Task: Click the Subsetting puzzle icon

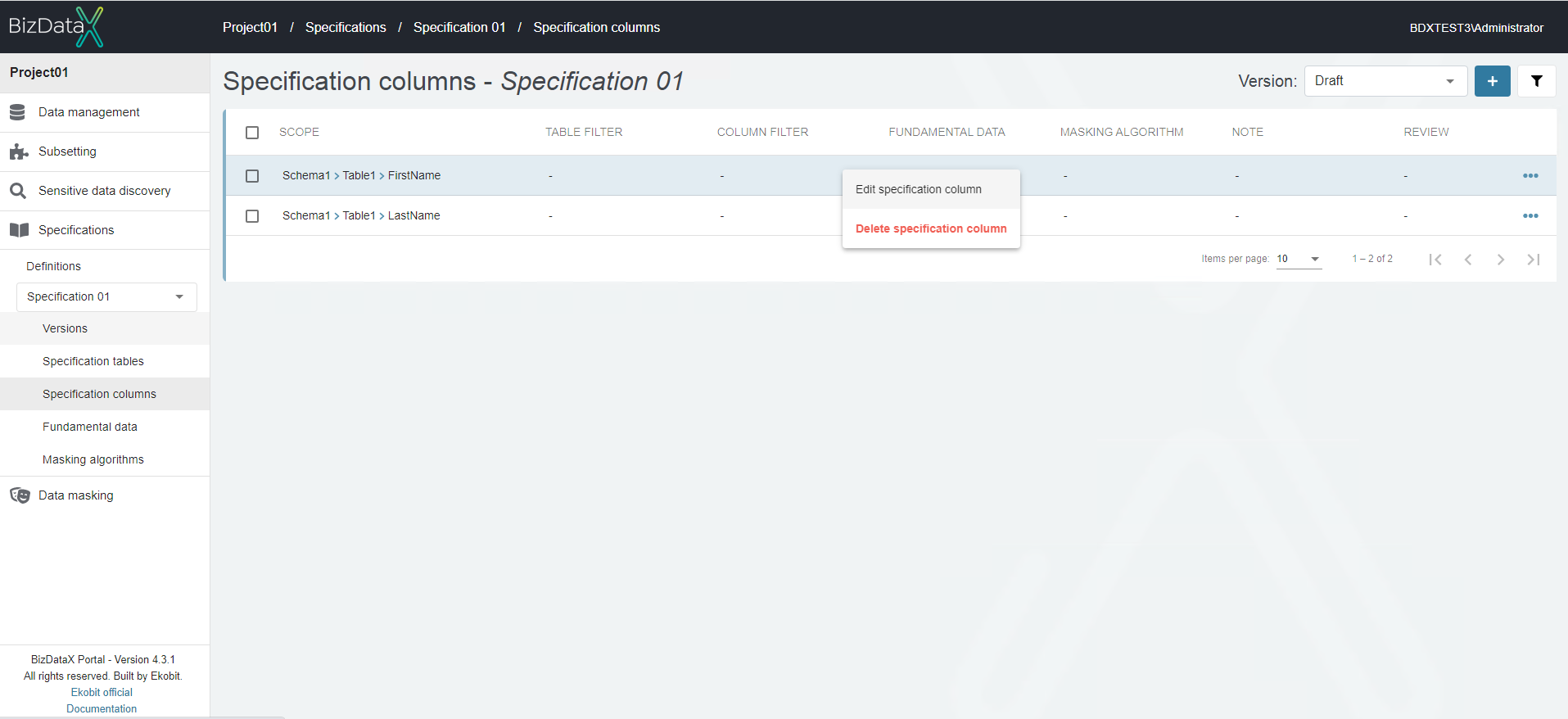Action: coord(19,151)
